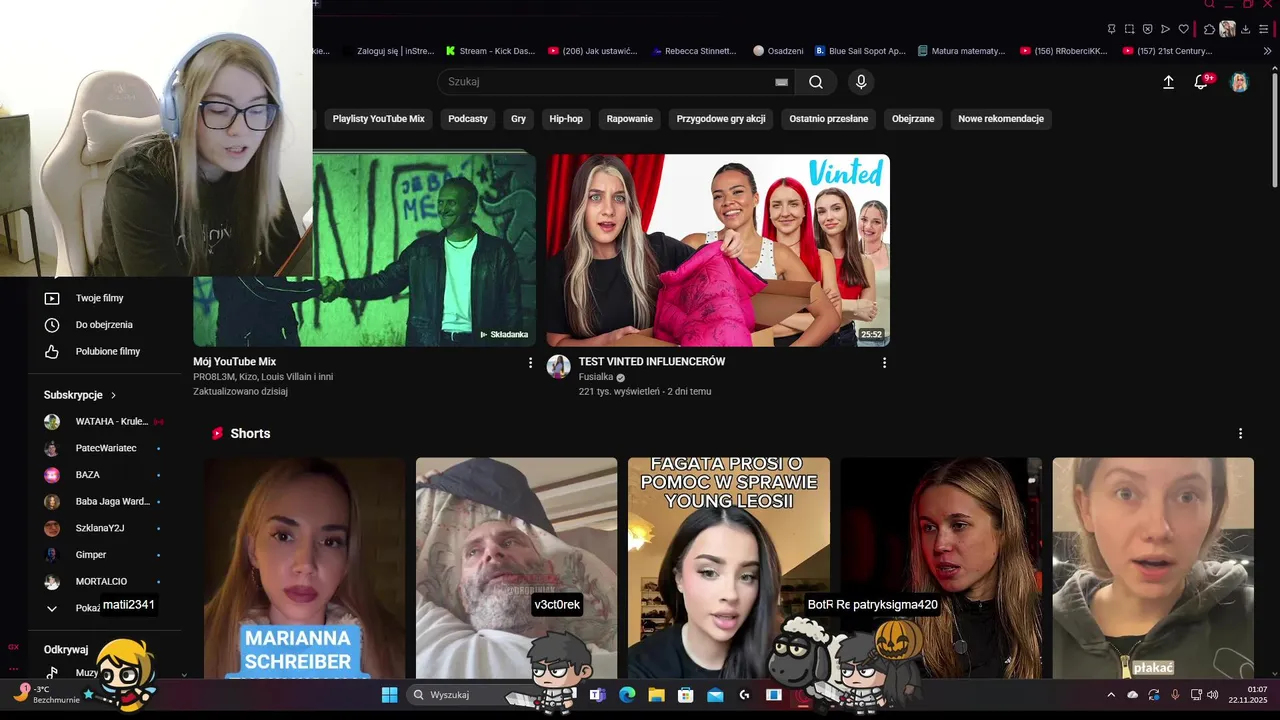
Task: Open Twoje filmy in the sidebar
Action: point(99,298)
